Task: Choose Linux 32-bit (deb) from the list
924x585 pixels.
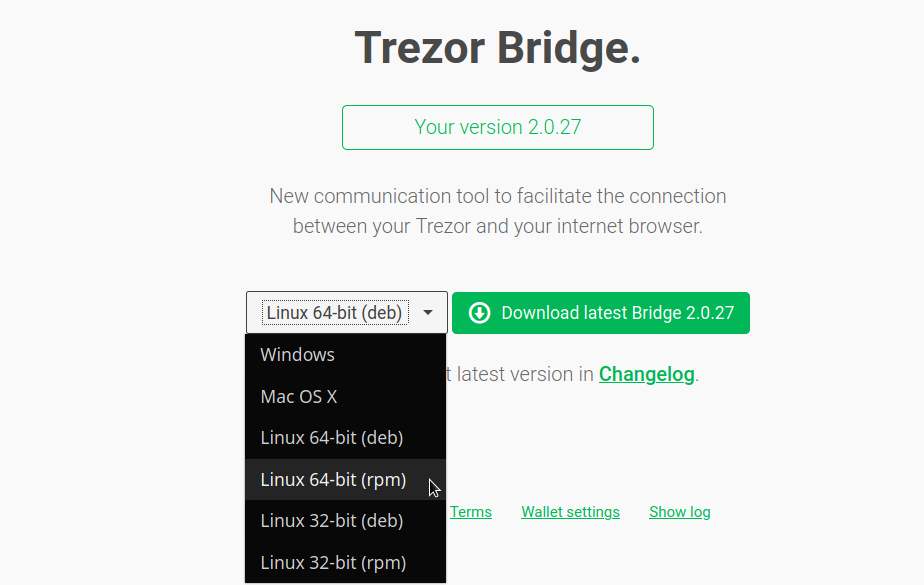Action: 345,521
